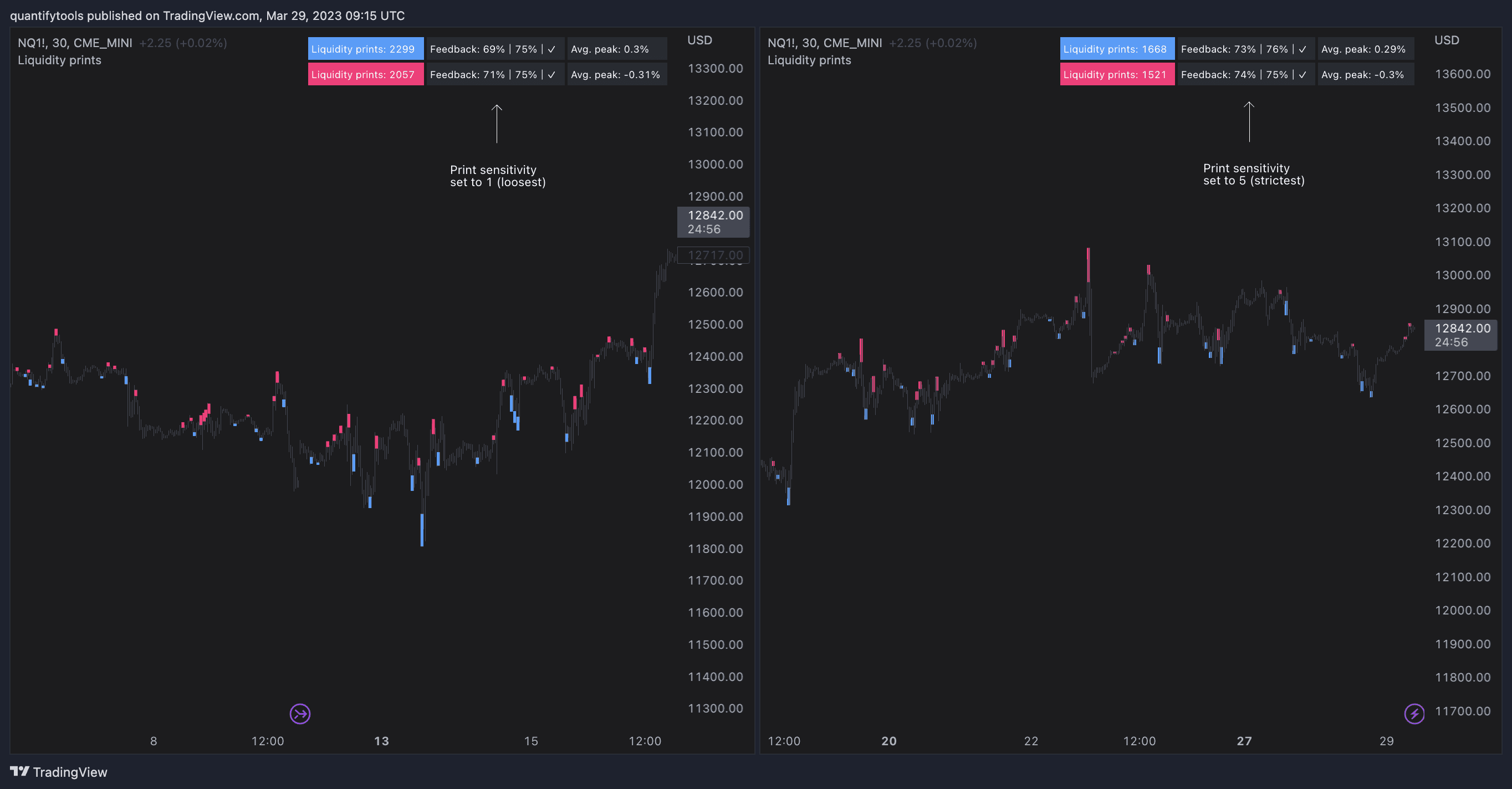Click the checkmark in the 73% | 76% feedback cell
This screenshot has width=1512, height=789.
pos(1302,49)
